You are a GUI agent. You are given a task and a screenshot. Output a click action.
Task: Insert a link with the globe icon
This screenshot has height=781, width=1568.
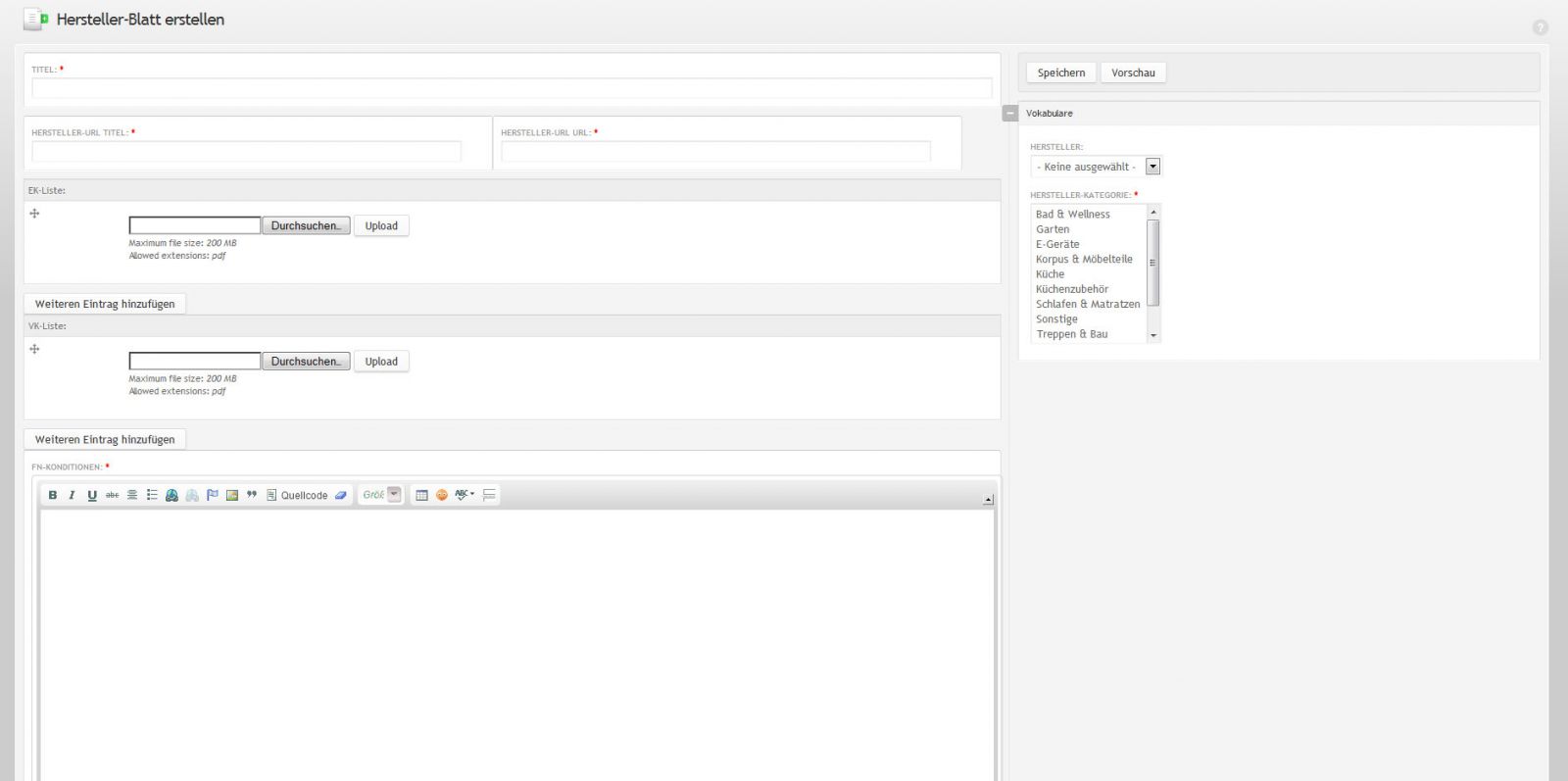point(171,496)
